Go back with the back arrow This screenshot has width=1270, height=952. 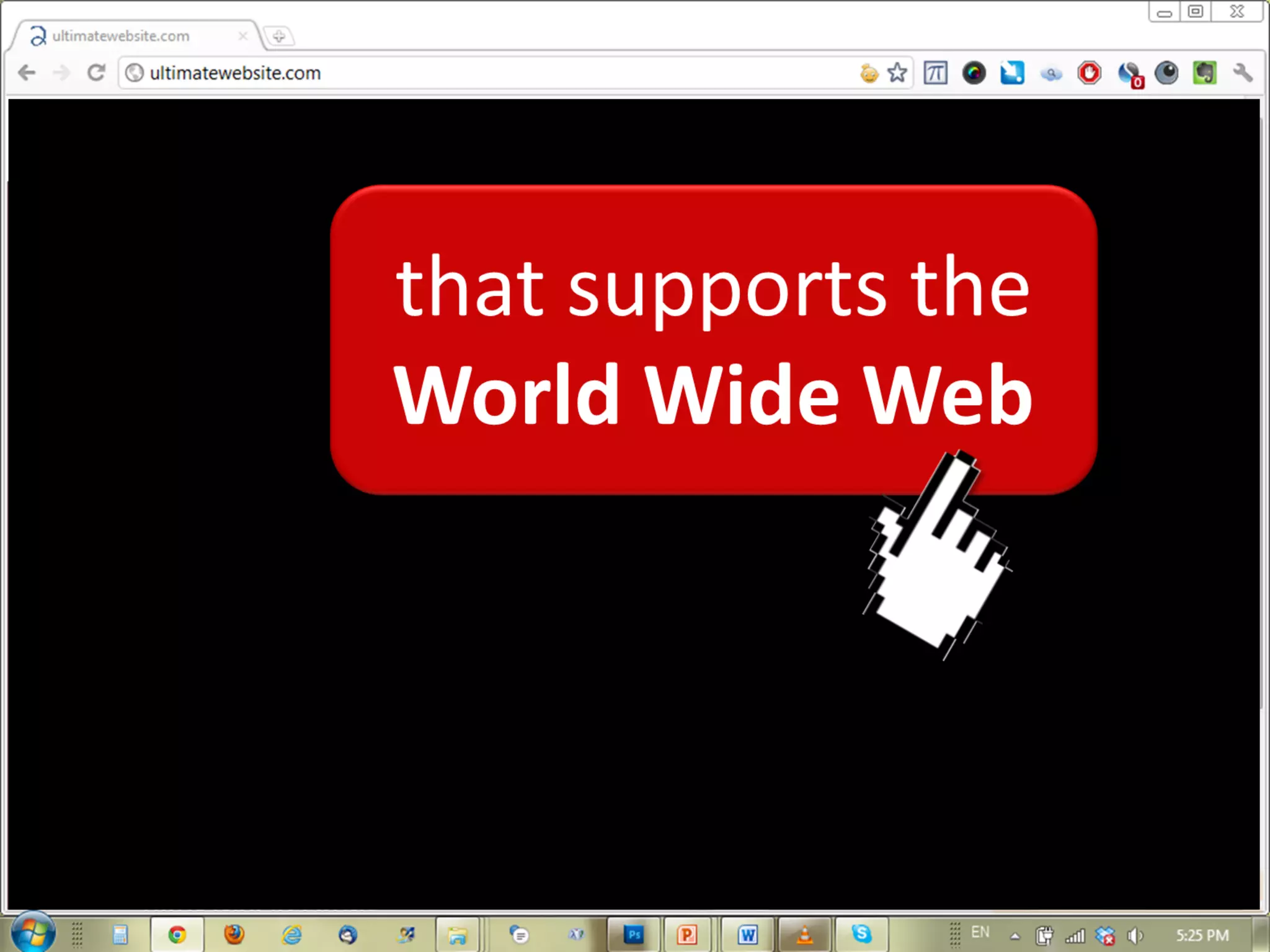click(27, 73)
